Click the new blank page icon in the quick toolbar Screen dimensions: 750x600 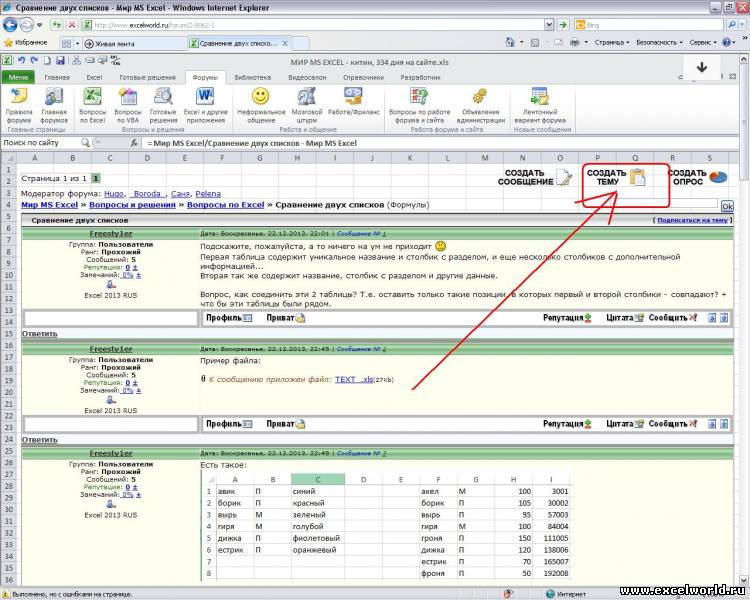[x=47, y=60]
